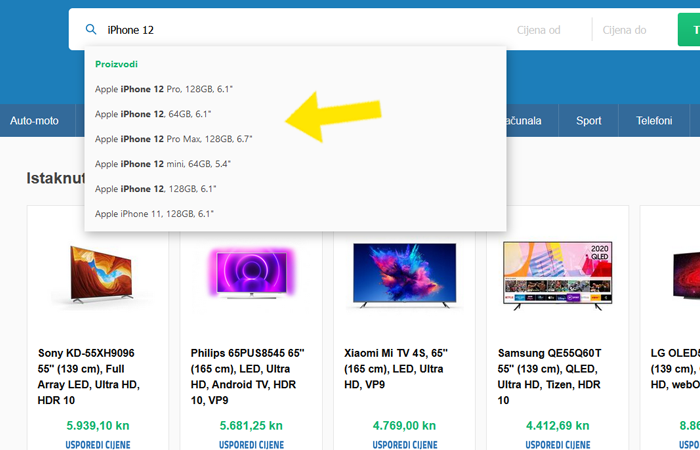Viewport: 700px width, 450px height.
Task: Open the Računala category tab
Action: [x=531, y=121]
